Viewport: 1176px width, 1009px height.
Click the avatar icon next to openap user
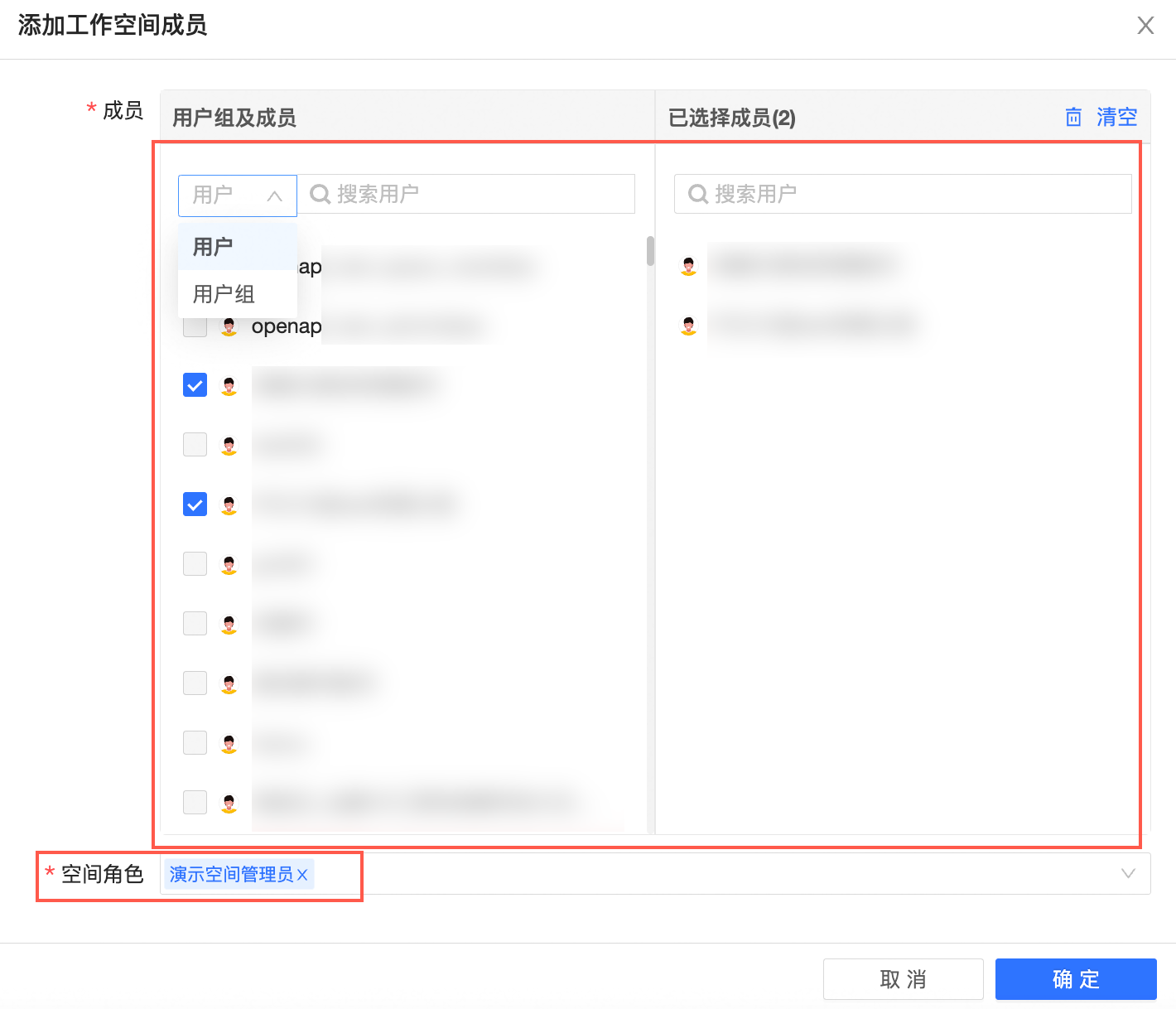click(x=229, y=326)
